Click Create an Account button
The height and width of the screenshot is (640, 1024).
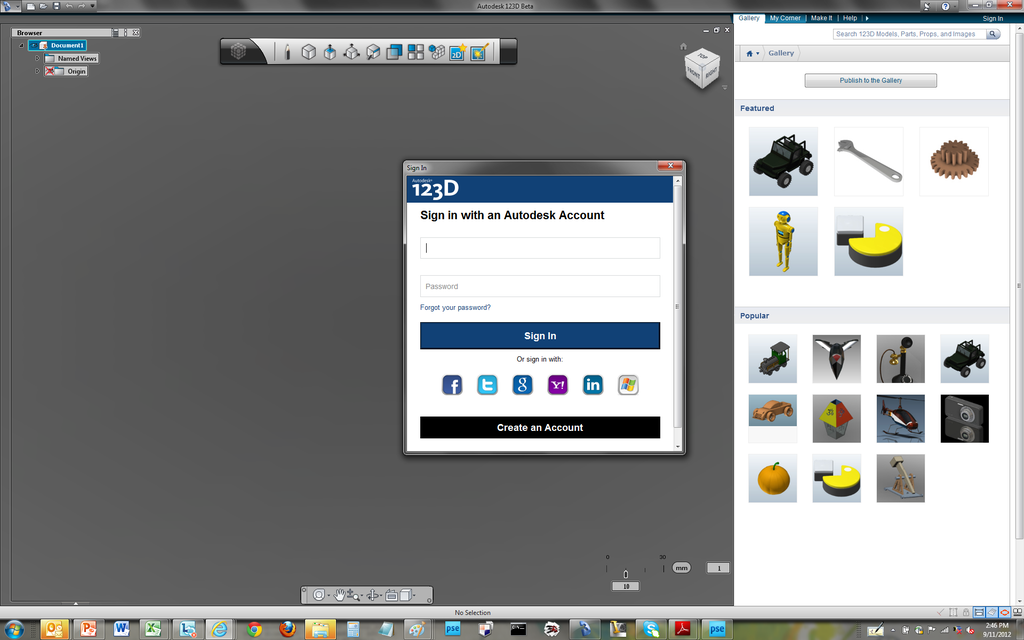click(540, 428)
